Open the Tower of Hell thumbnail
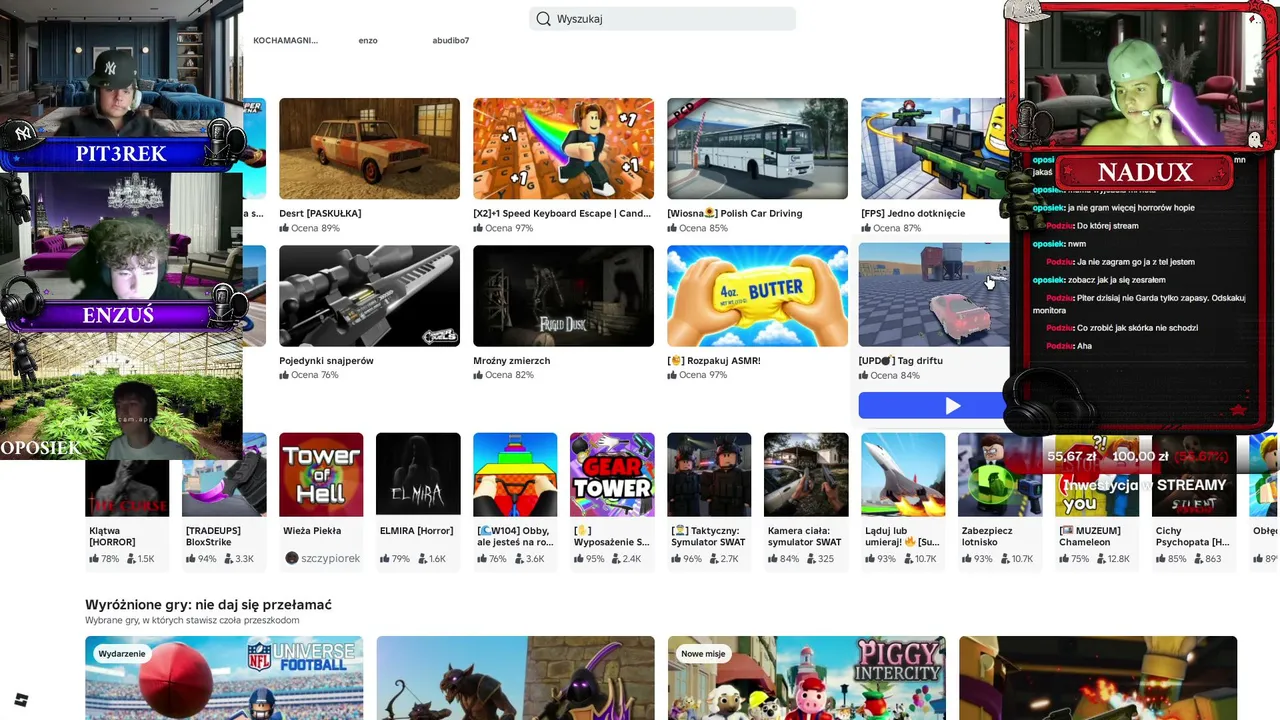Image resolution: width=1280 pixels, height=720 pixels. pyautogui.click(x=321, y=474)
